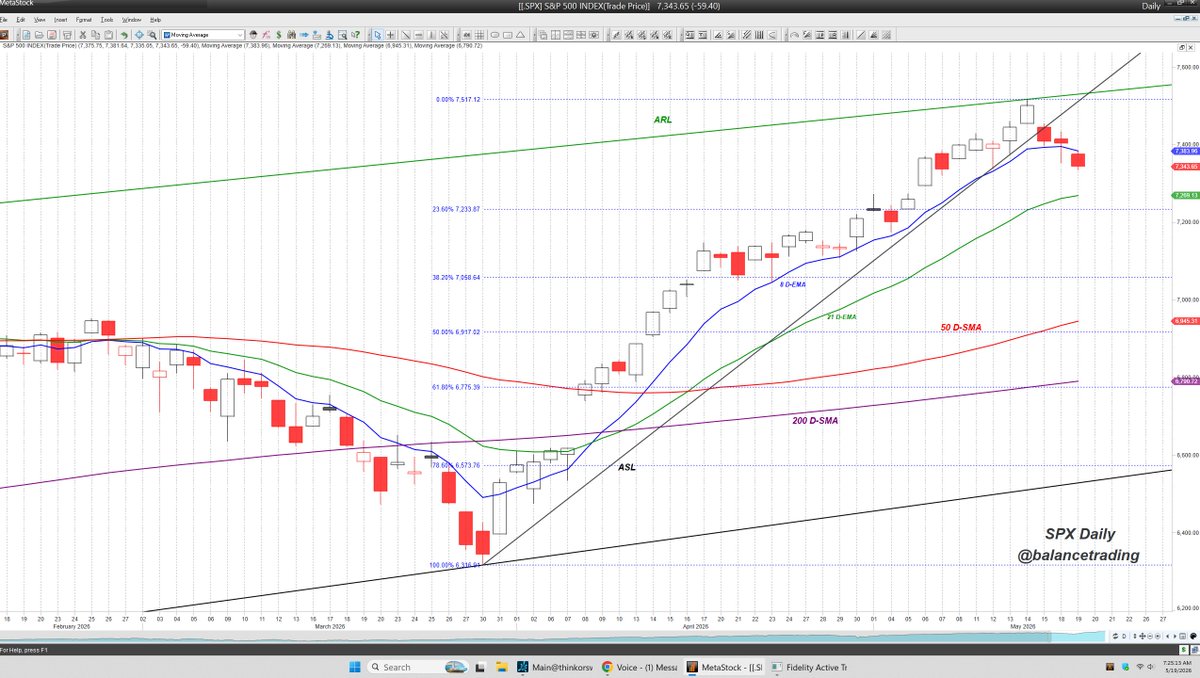Click the 8 D-EMA label
1200x678 pixels.
793,285
